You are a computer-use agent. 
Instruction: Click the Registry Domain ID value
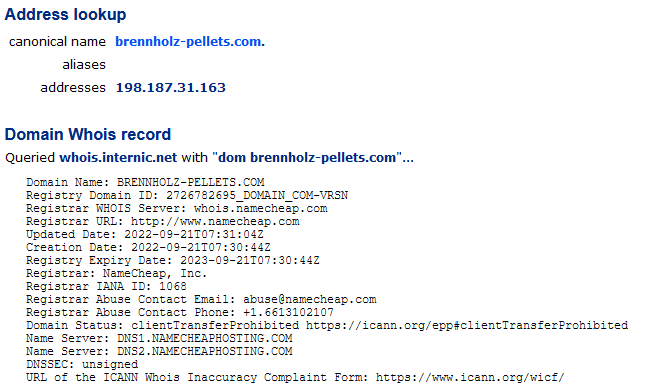coord(257,196)
